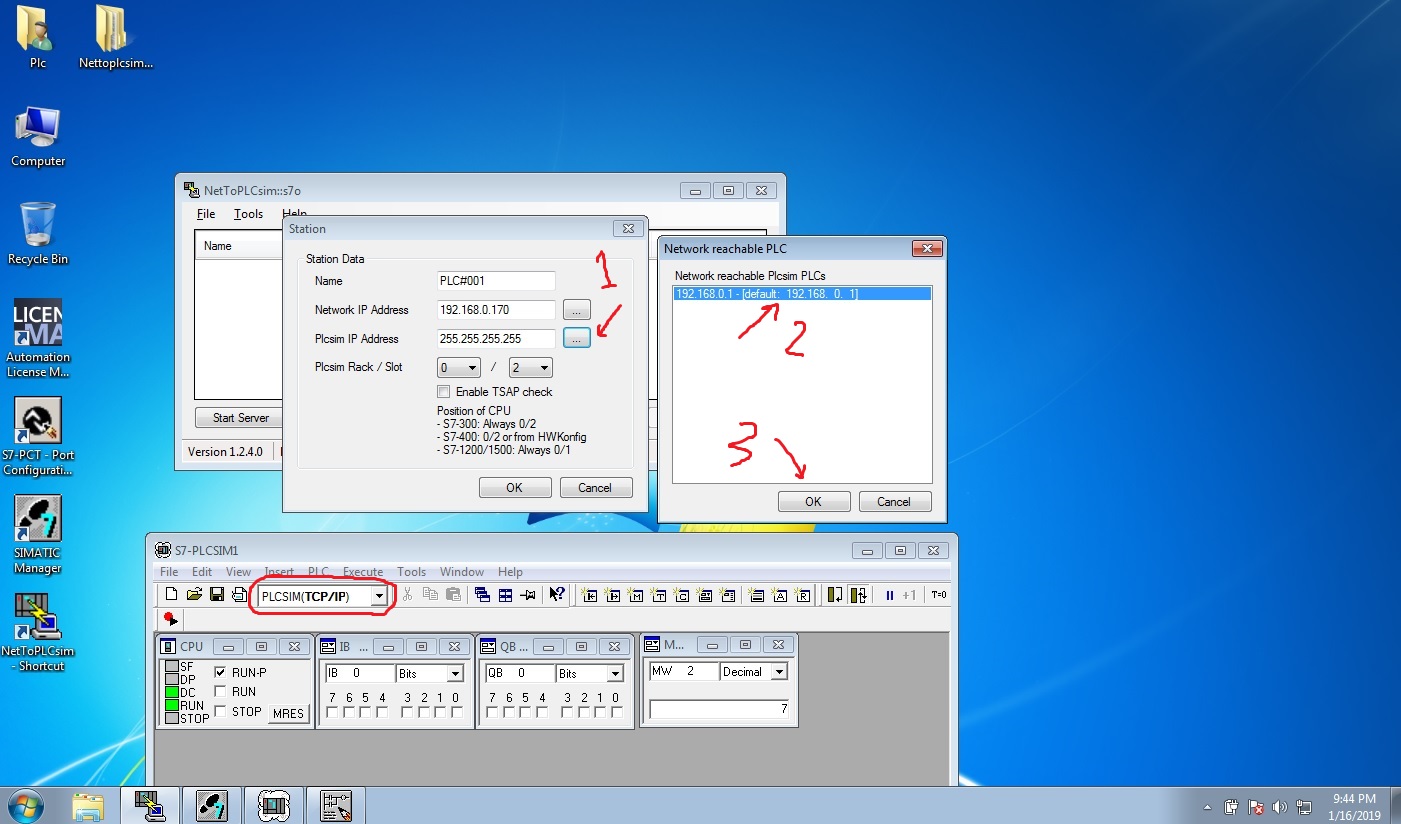Pause the simulation with the pause icon
1401x824 pixels.
(889, 595)
